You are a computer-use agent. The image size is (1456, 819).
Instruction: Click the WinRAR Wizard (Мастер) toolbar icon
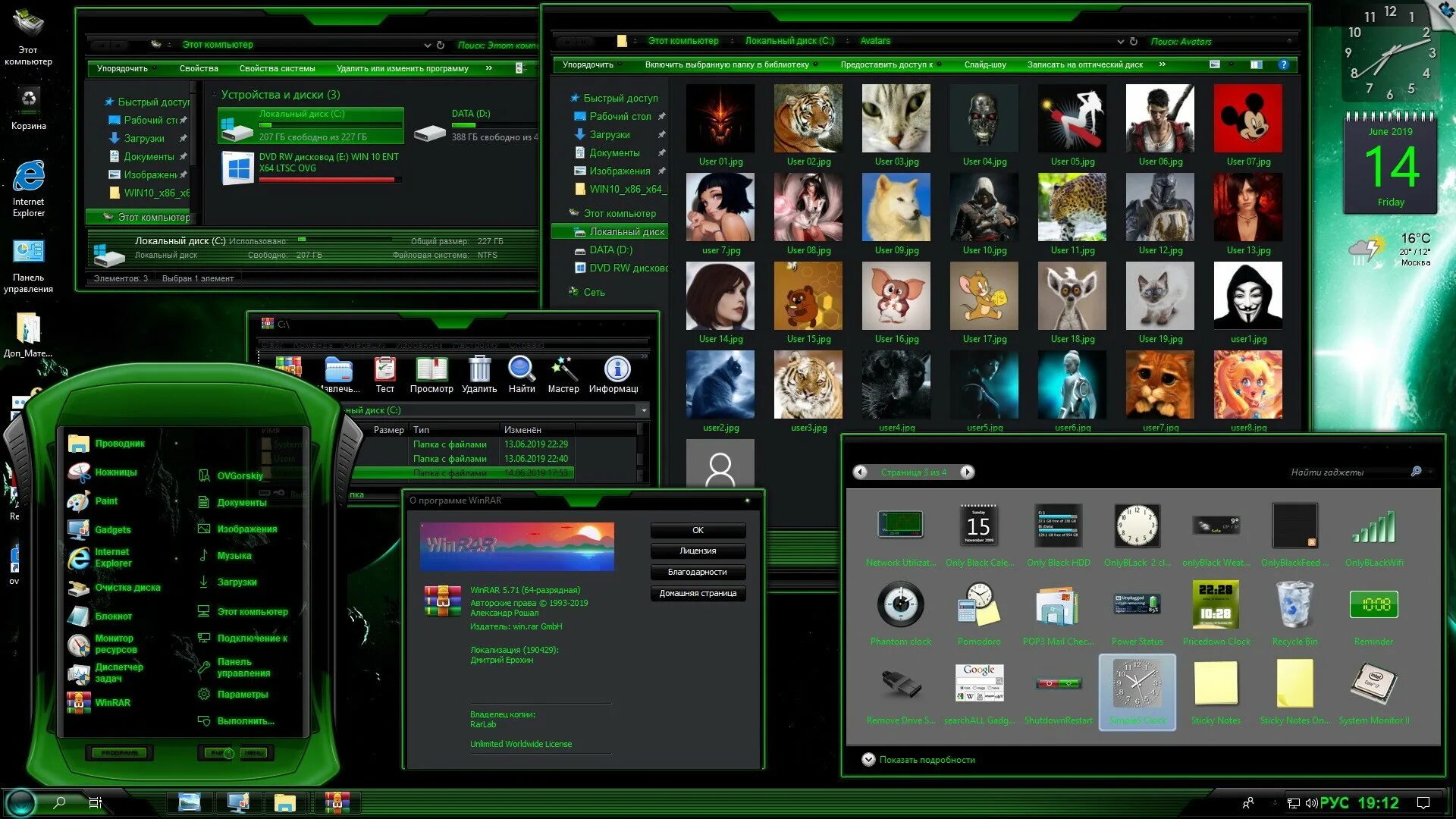563,370
